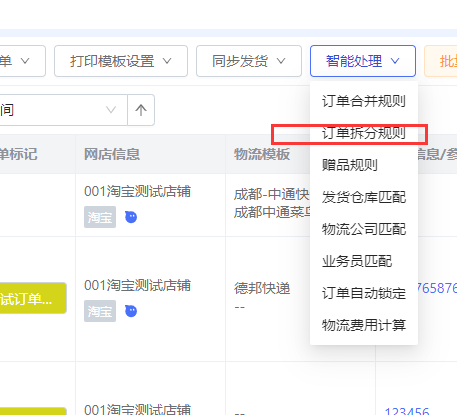Click the 淘宝 tag in 德邦快递 row
Image resolution: width=457 pixels, height=415 pixels.
click(100, 311)
